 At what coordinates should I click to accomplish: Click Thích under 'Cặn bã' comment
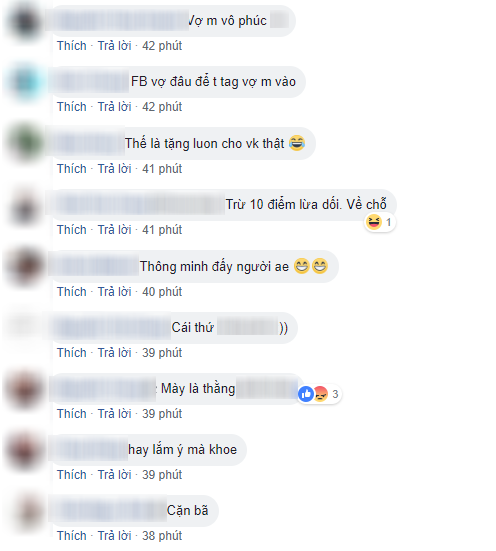point(72,536)
